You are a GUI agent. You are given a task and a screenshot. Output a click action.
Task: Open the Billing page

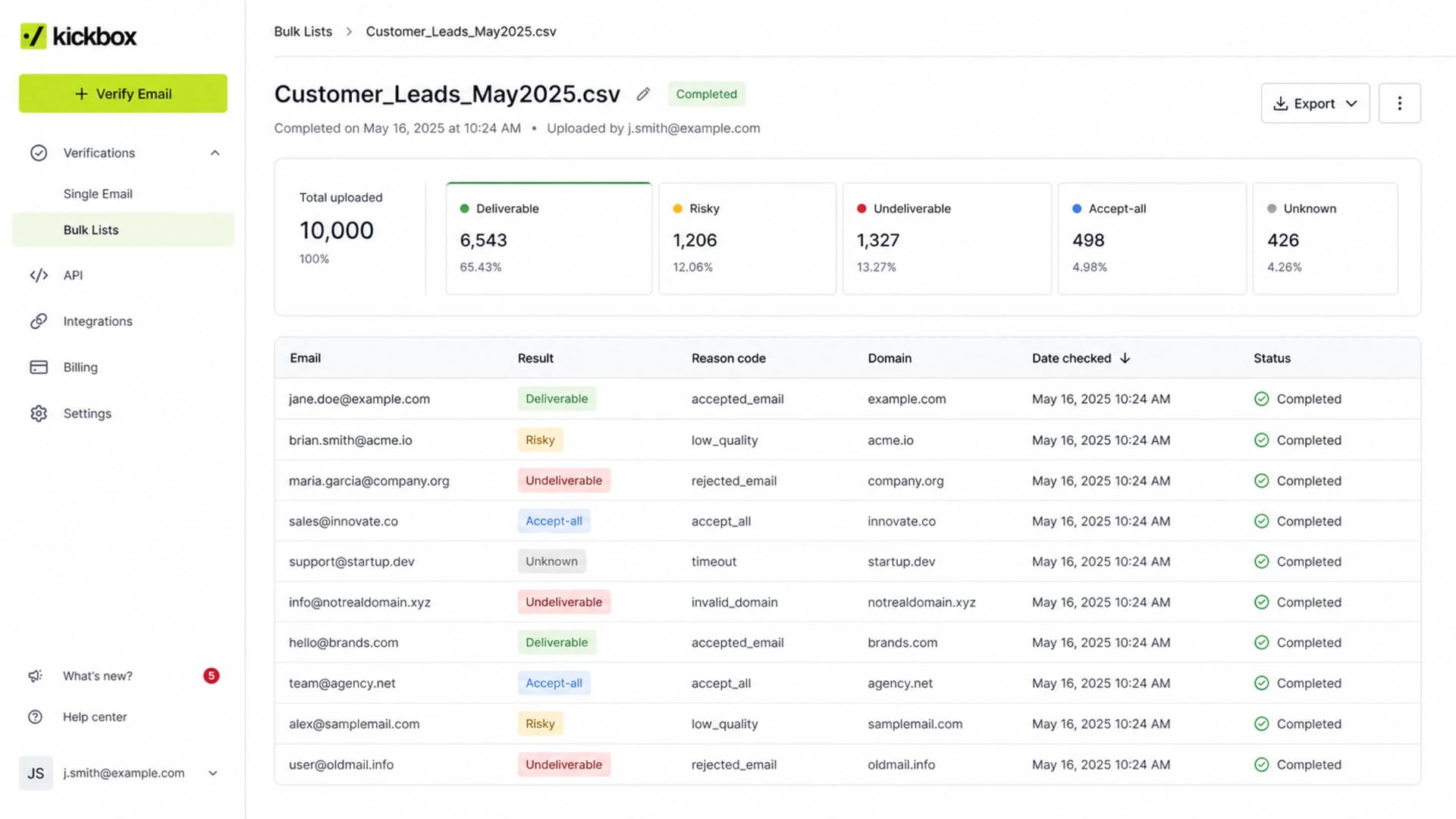click(x=80, y=367)
